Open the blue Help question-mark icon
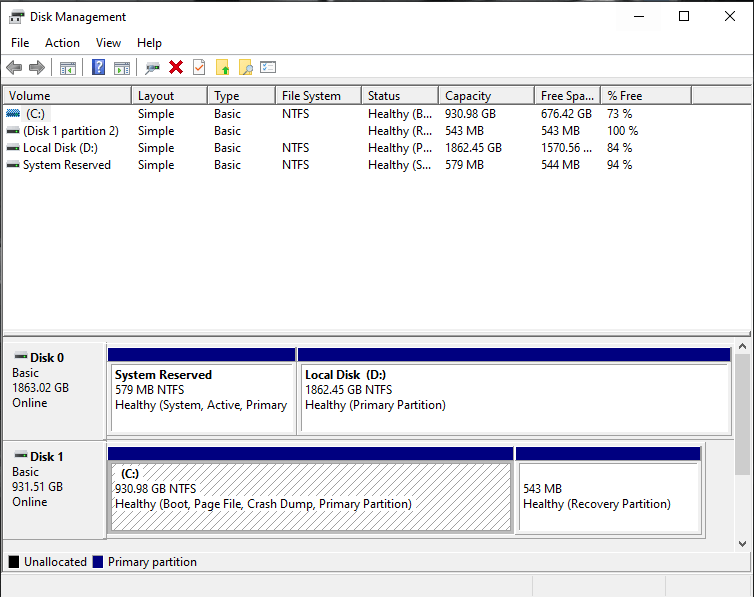The image size is (754, 597). 99,67
